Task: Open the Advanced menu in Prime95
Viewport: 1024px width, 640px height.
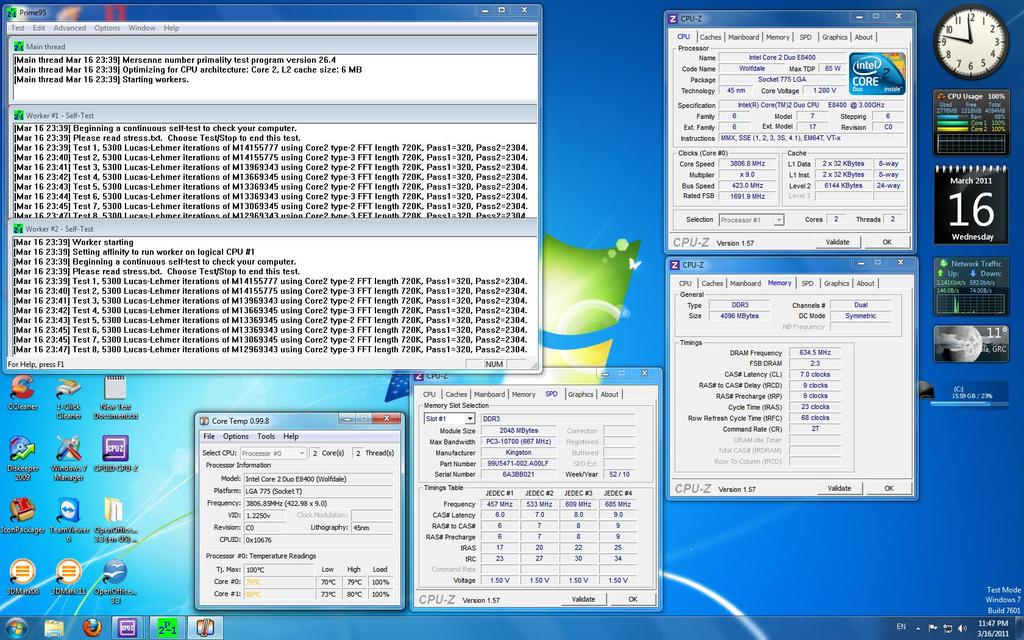Action: click(x=69, y=28)
